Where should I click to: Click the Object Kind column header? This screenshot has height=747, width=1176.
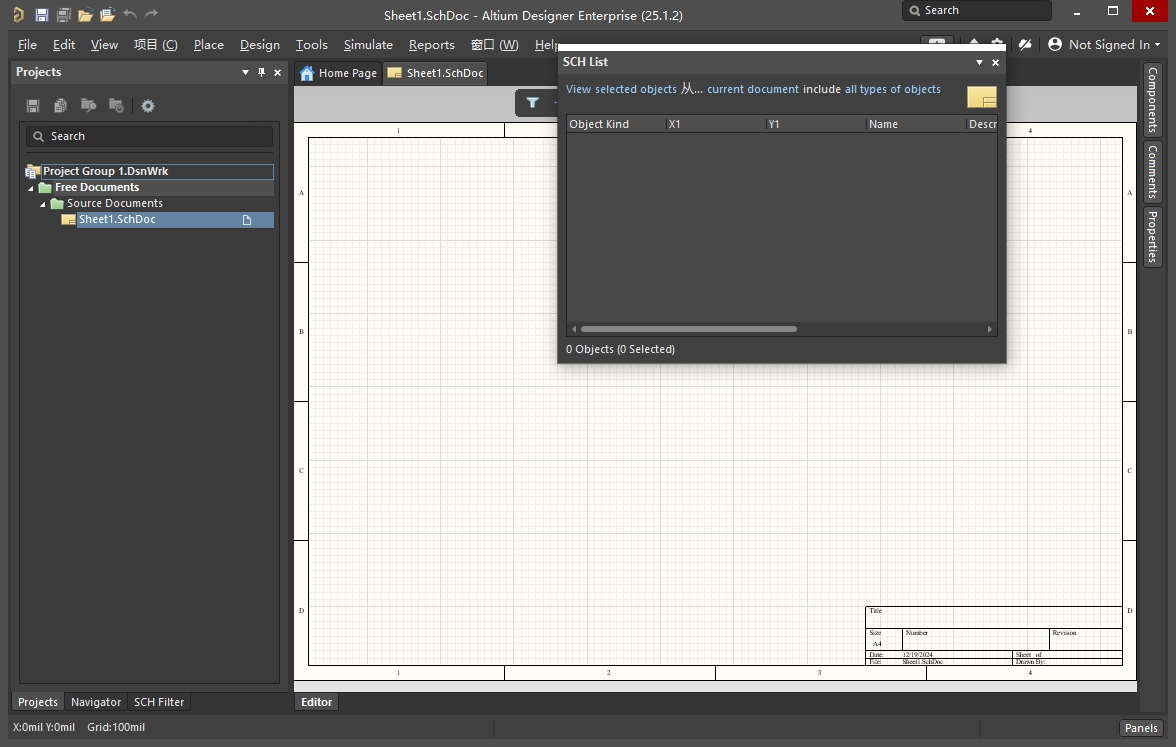(616, 124)
